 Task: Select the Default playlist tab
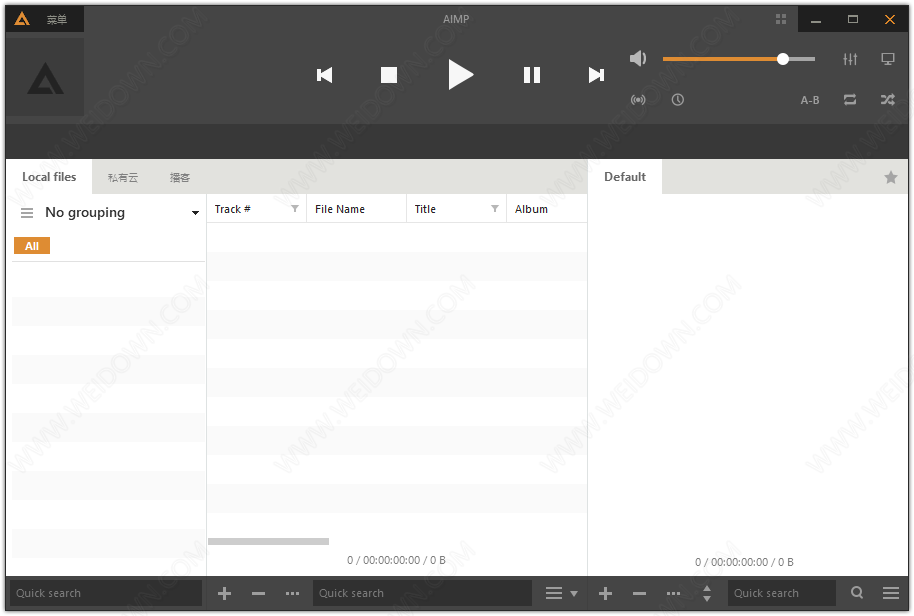point(625,177)
